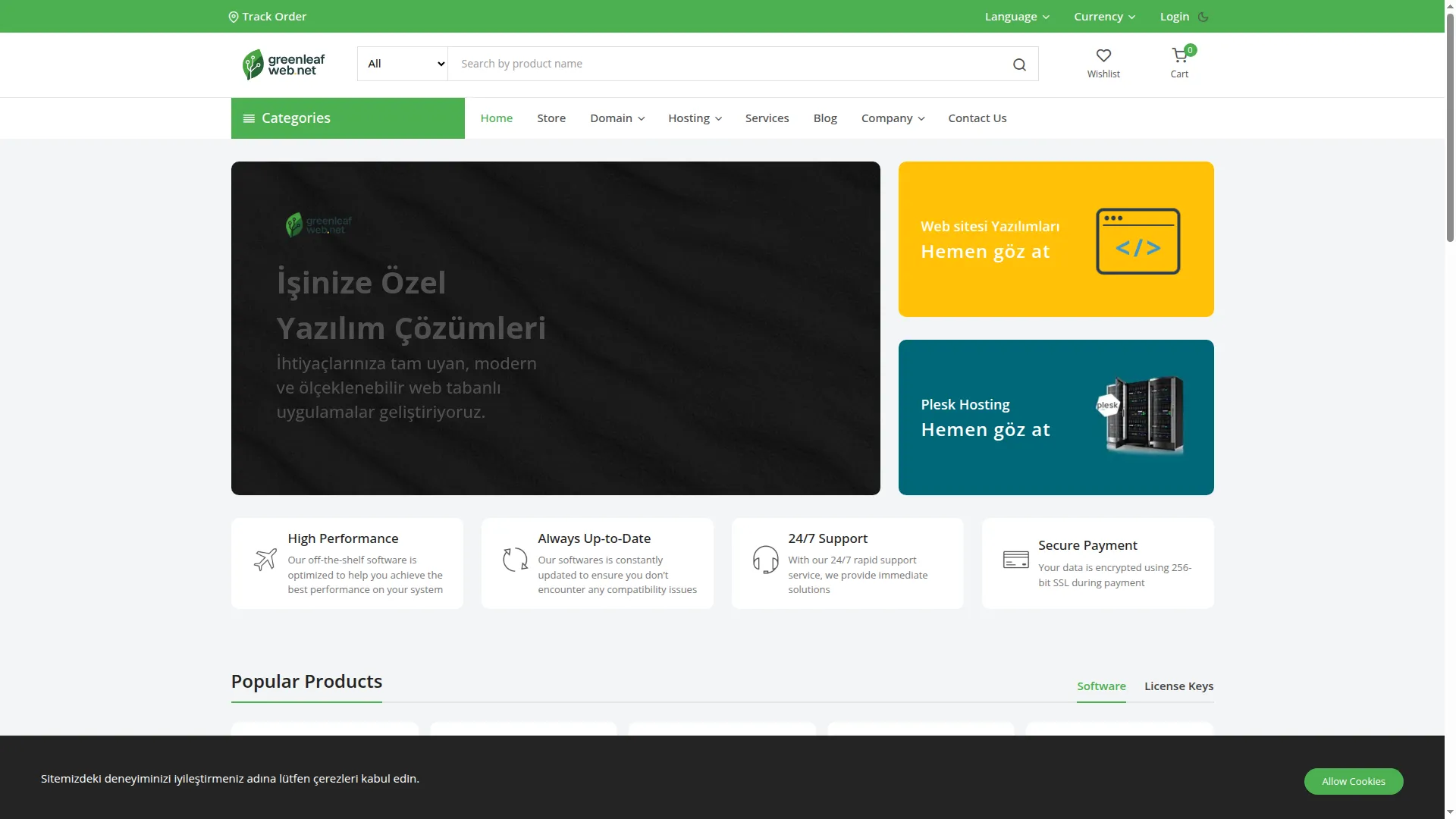Expand the Company menu
Image resolution: width=1456 pixels, height=819 pixels.
coord(893,118)
